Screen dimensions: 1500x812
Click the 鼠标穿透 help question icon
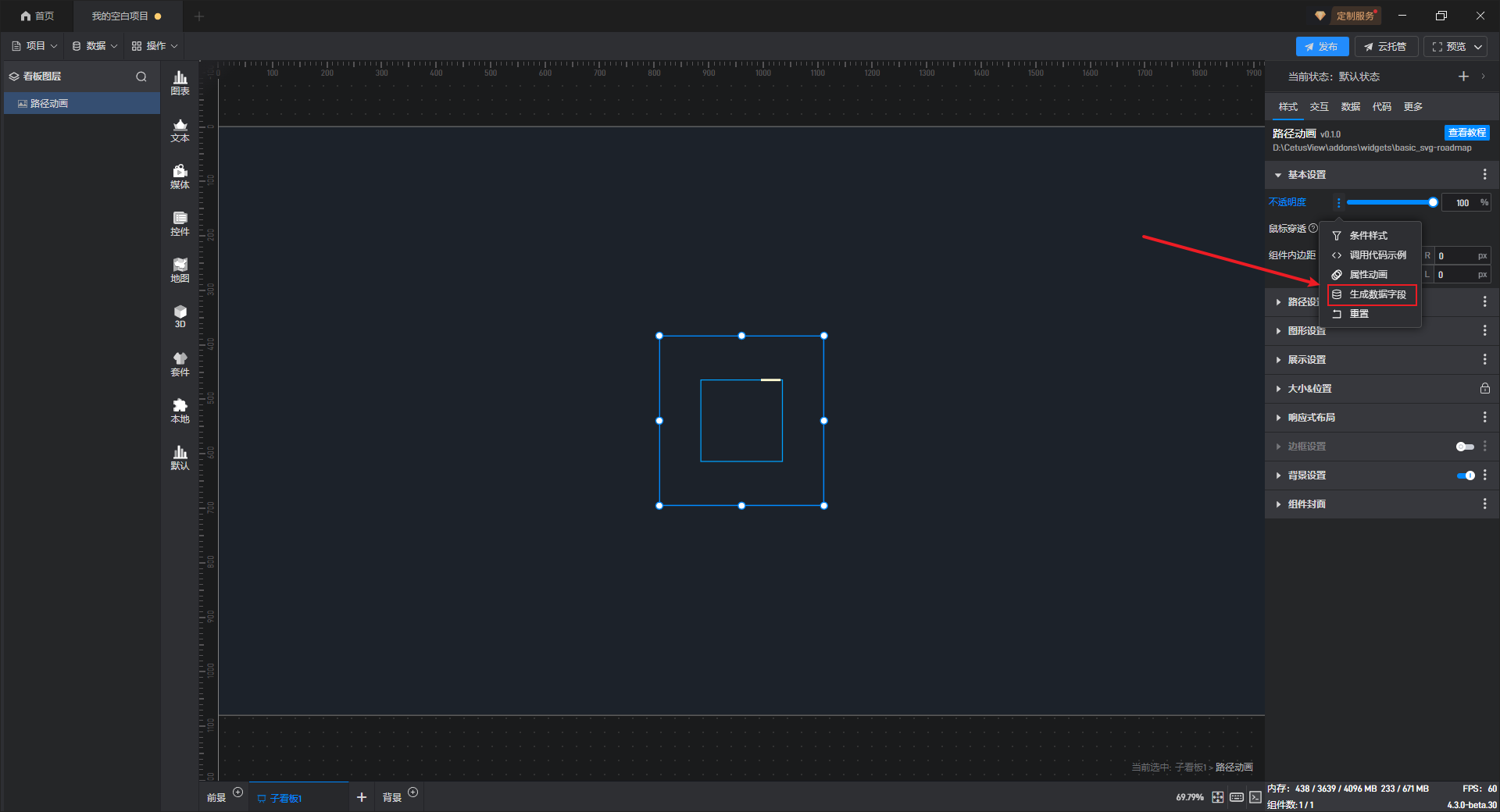[1313, 228]
